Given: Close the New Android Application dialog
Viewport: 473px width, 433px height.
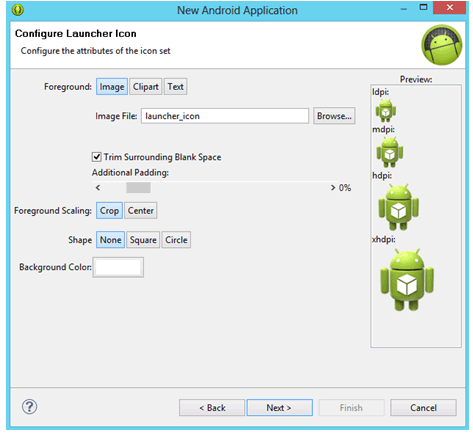Looking at the screenshot, I should tap(450, 7).
